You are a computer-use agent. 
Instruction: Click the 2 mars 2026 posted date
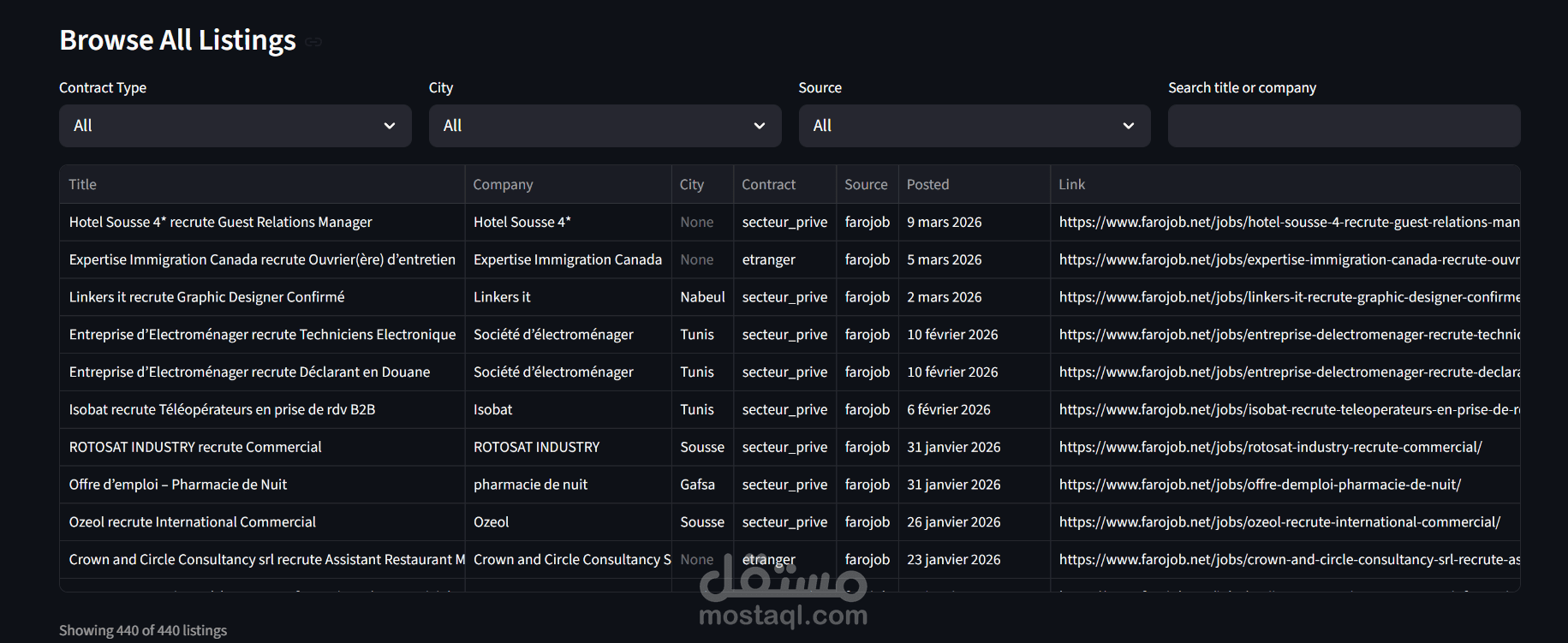click(x=974, y=297)
